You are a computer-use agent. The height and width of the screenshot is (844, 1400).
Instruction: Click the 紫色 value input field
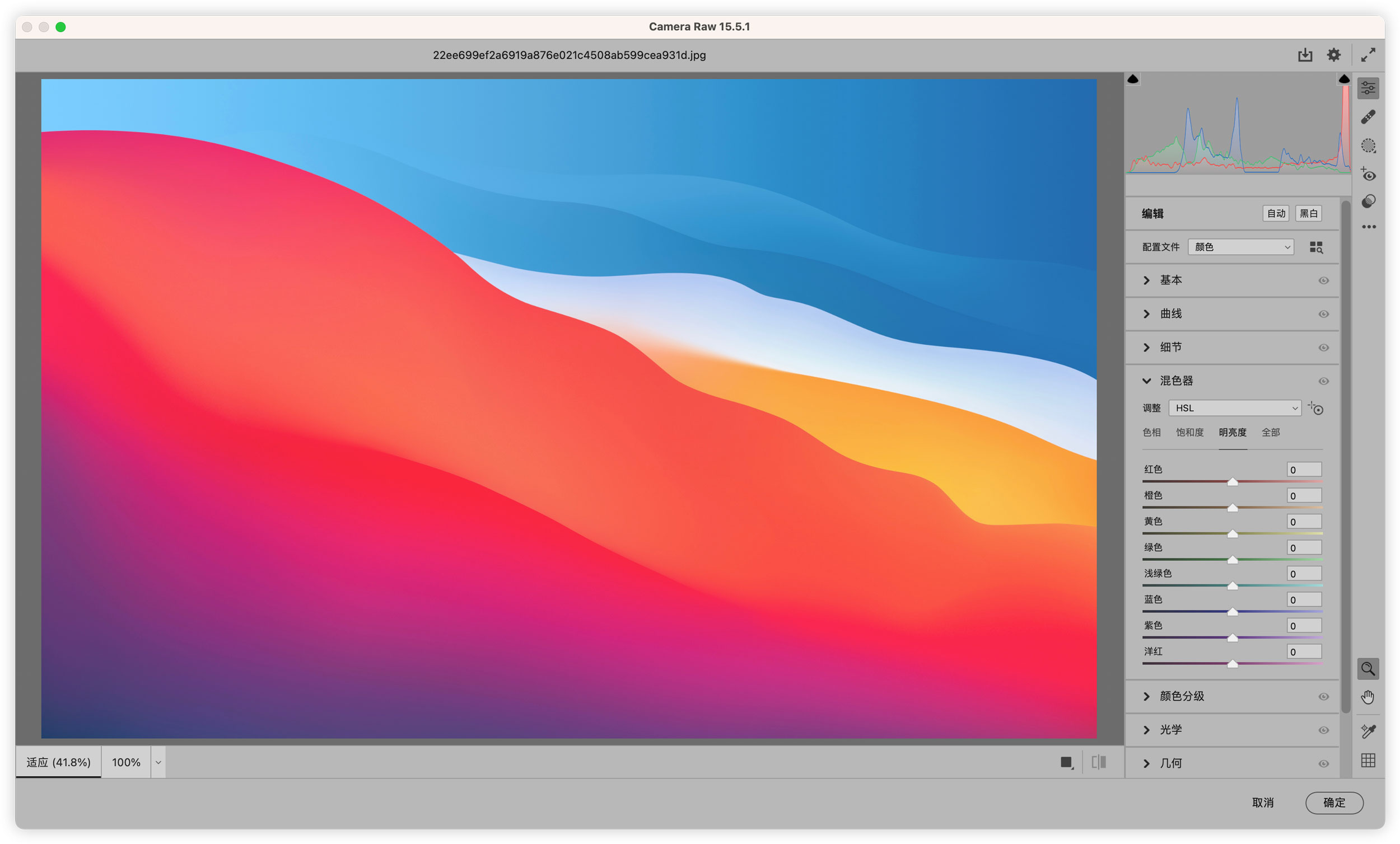pyautogui.click(x=1304, y=625)
